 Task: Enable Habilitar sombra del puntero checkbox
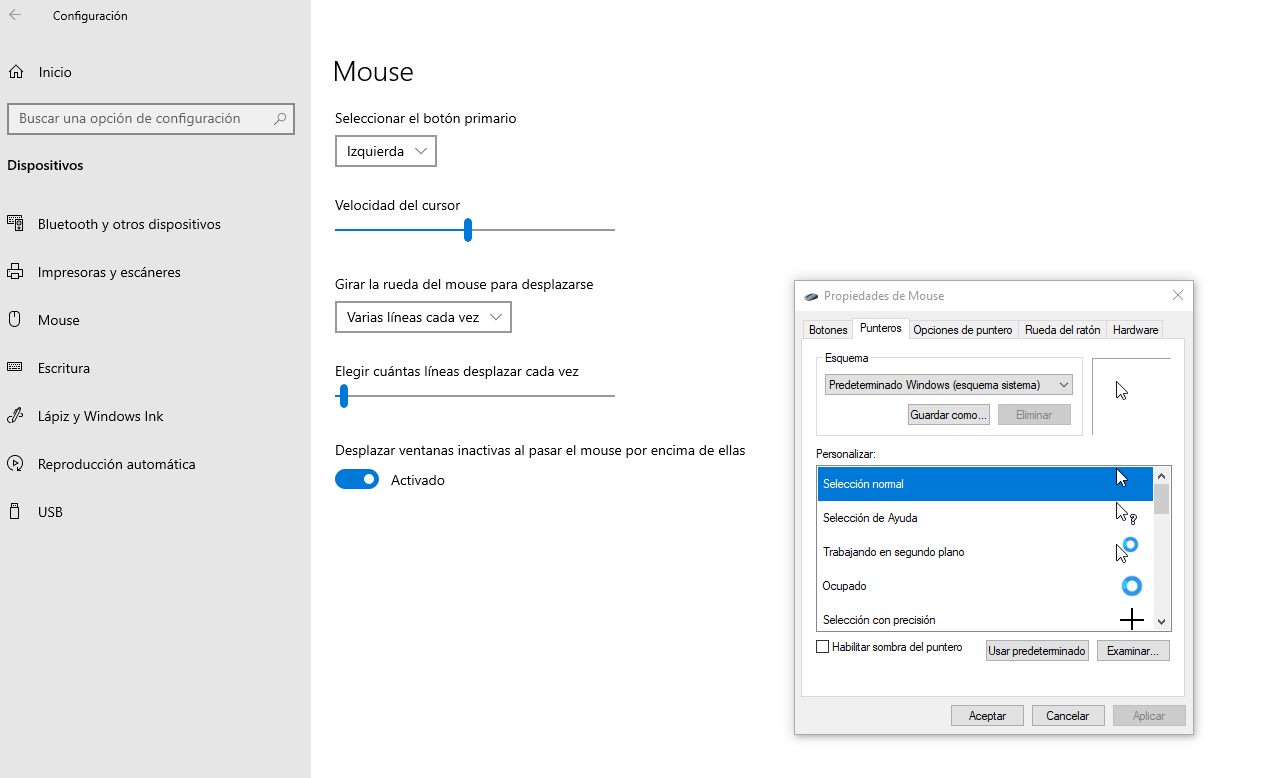823,647
